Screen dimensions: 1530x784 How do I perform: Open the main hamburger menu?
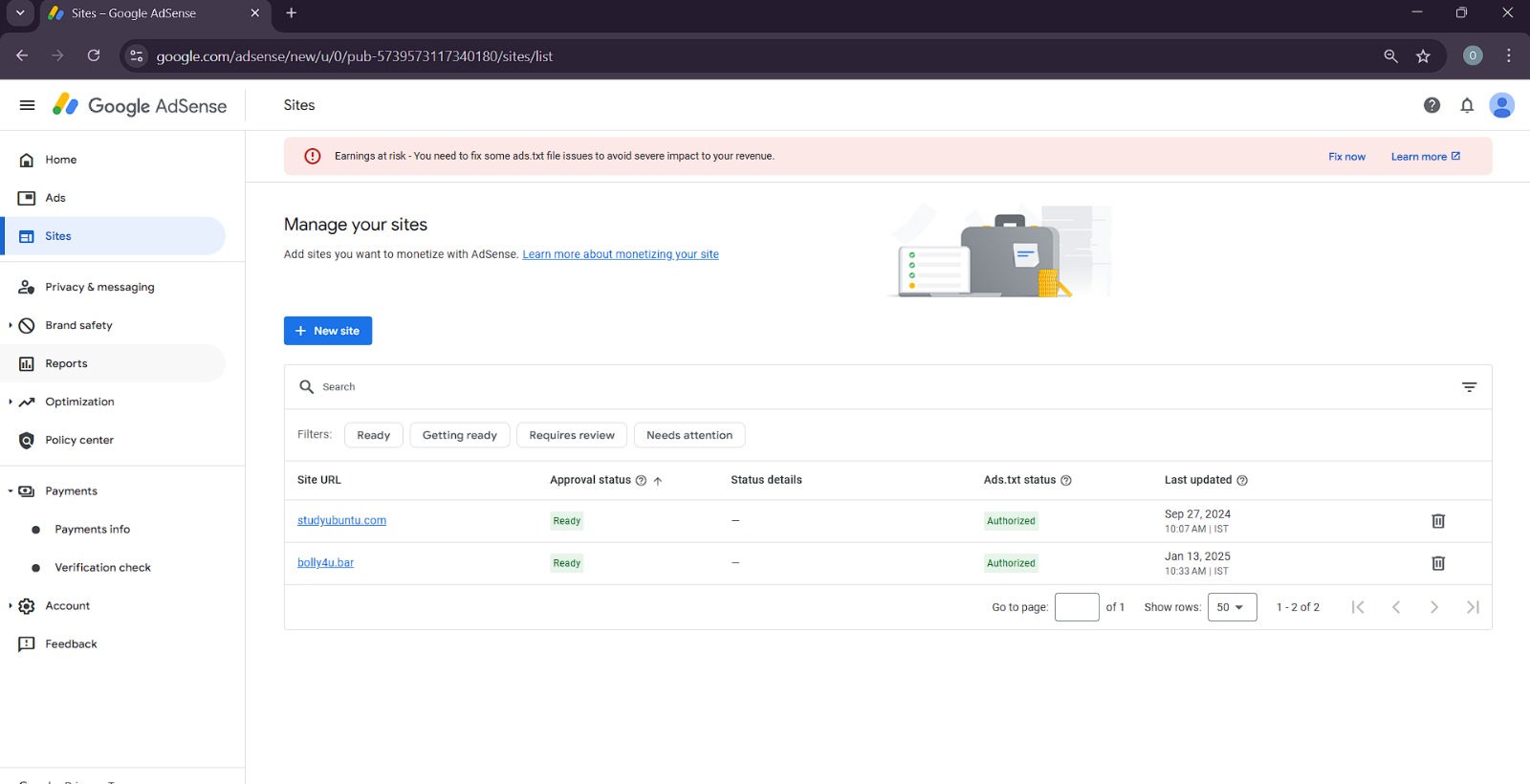pos(27,105)
